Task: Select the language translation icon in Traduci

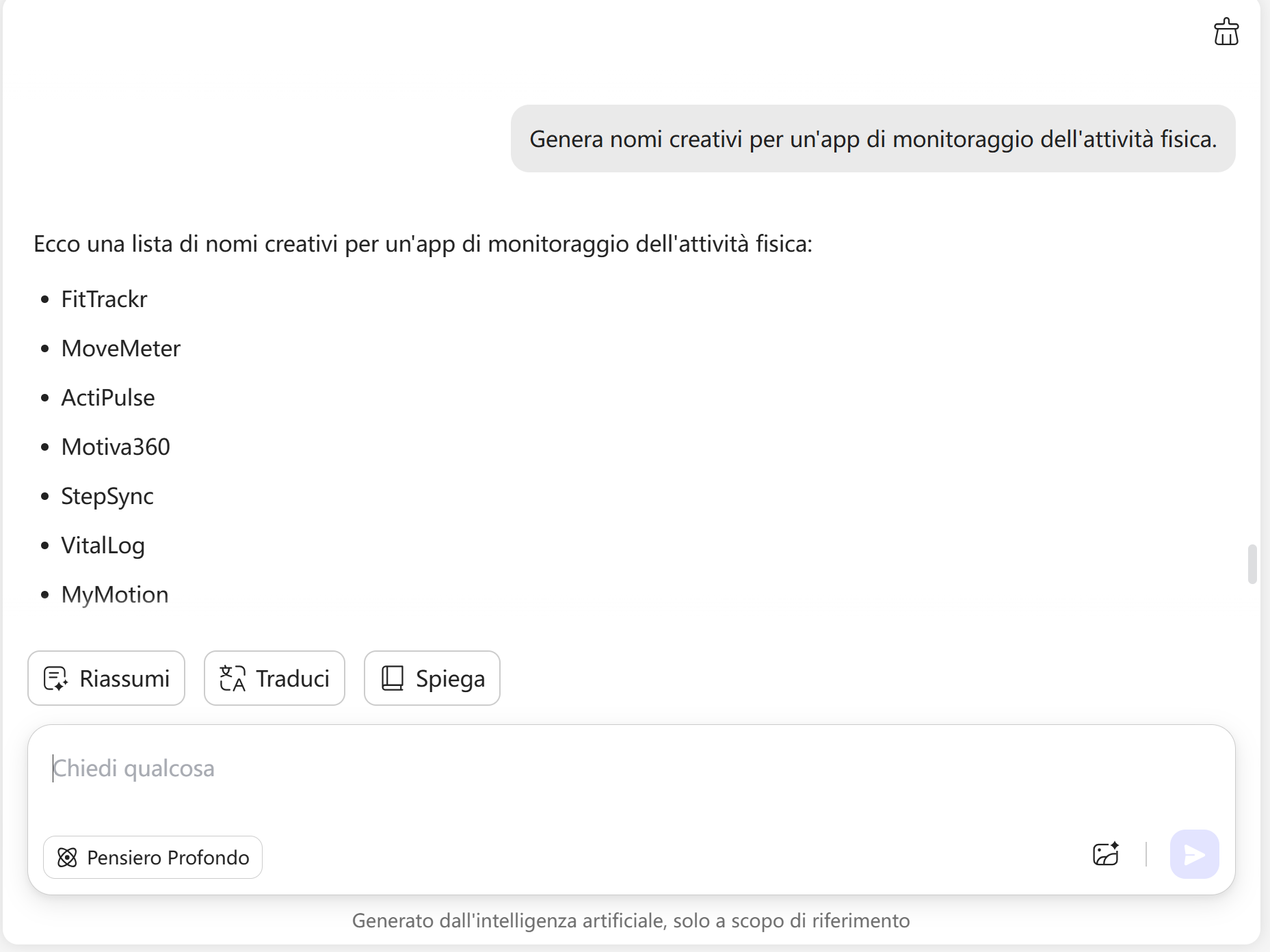Action: click(232, 678)
